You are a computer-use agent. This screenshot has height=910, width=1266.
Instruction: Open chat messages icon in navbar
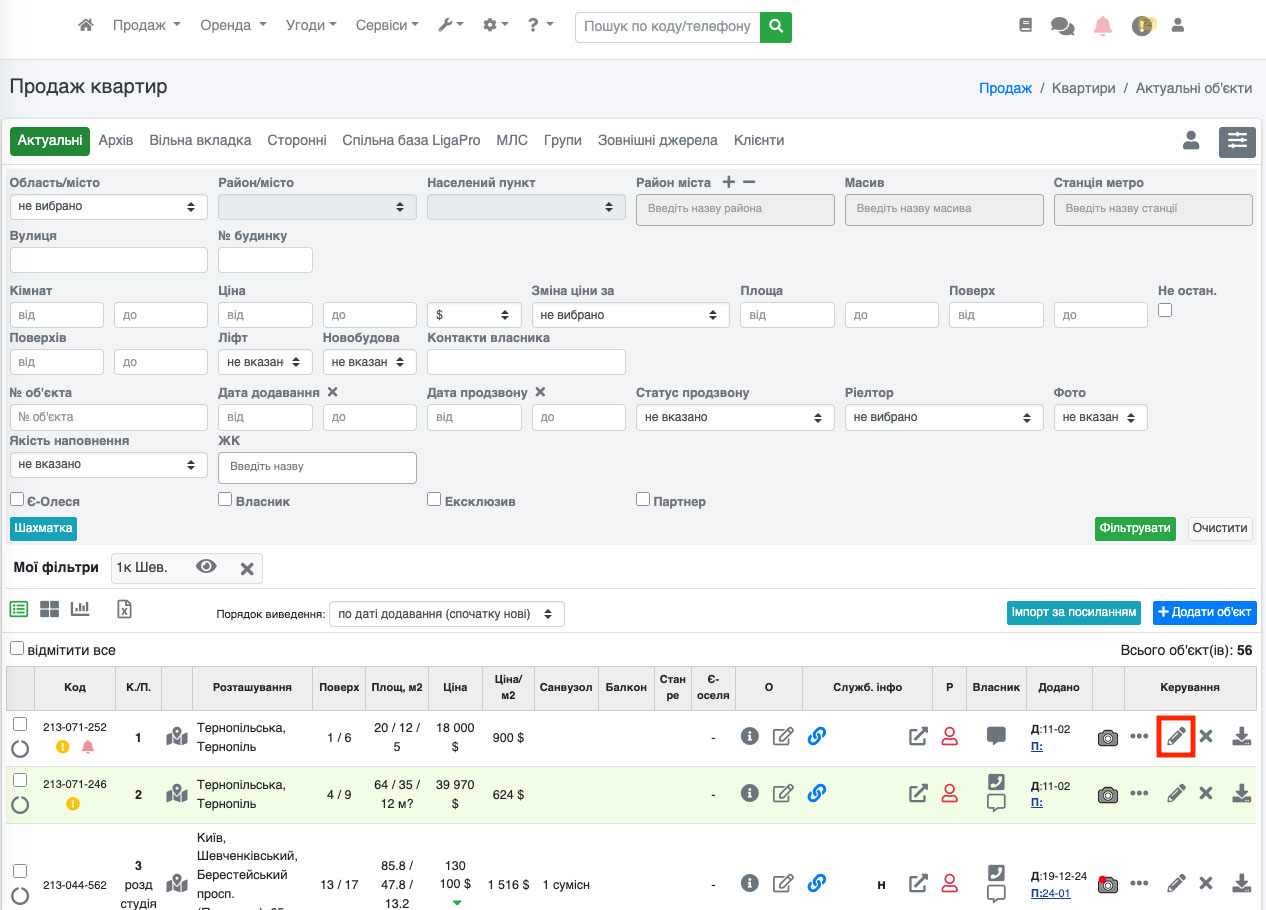(1062, 26)
